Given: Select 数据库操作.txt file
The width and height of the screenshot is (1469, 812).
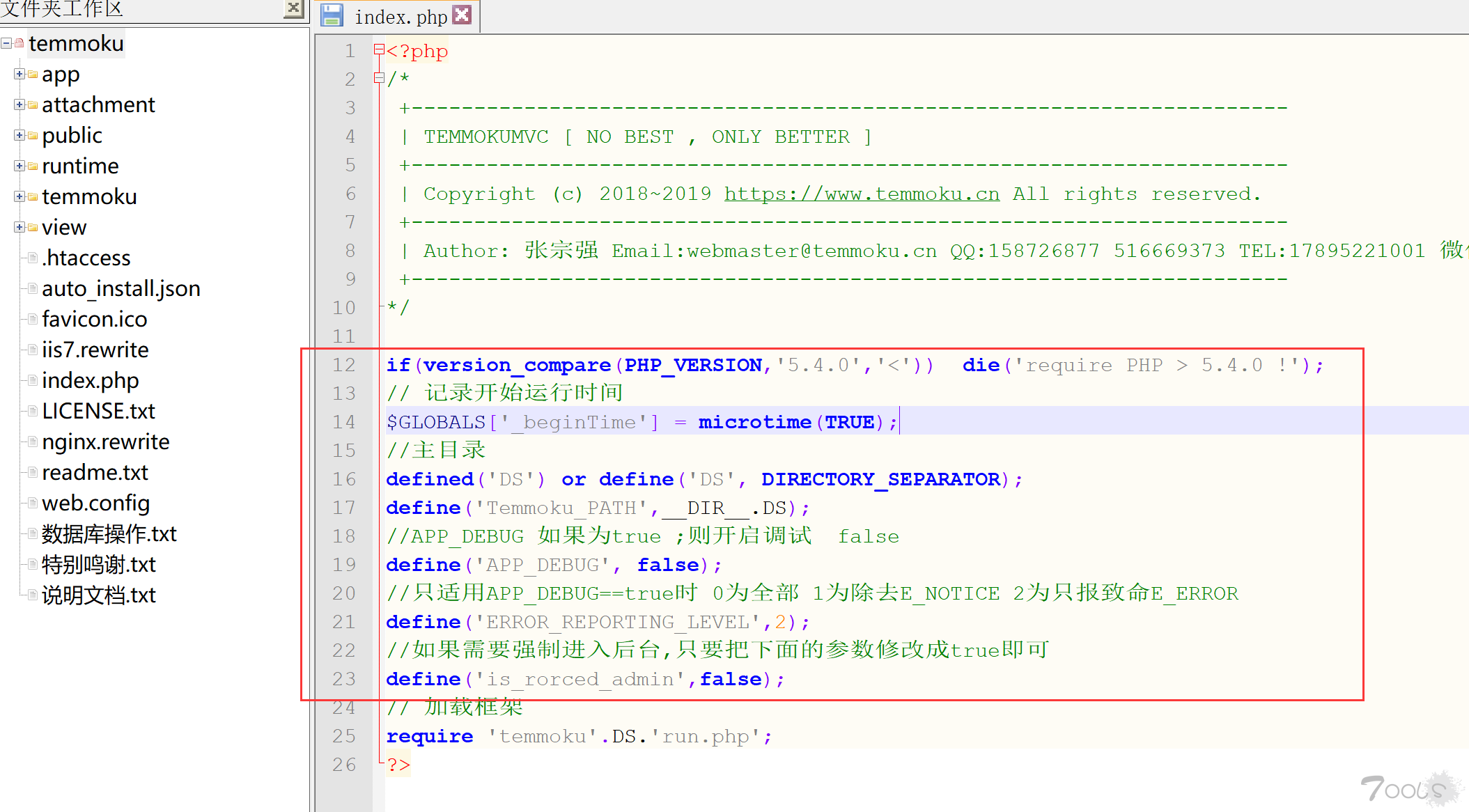Looking at the screenshot, I should (x=109, y=533).
